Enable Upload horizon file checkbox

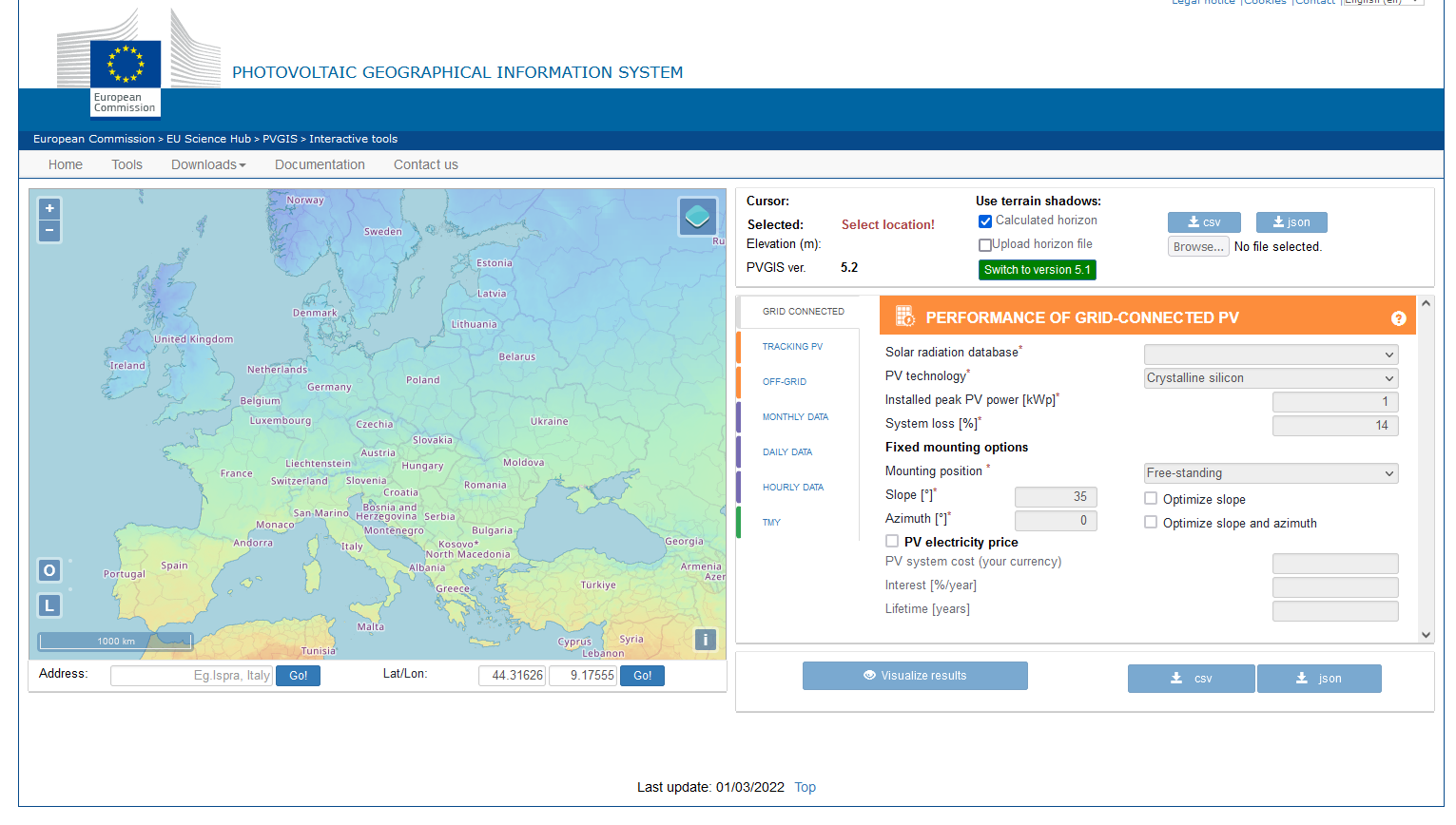pos(985,244)
